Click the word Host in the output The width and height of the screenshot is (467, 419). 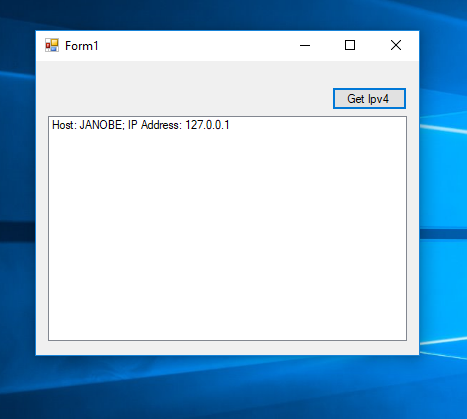coord(63,125)
